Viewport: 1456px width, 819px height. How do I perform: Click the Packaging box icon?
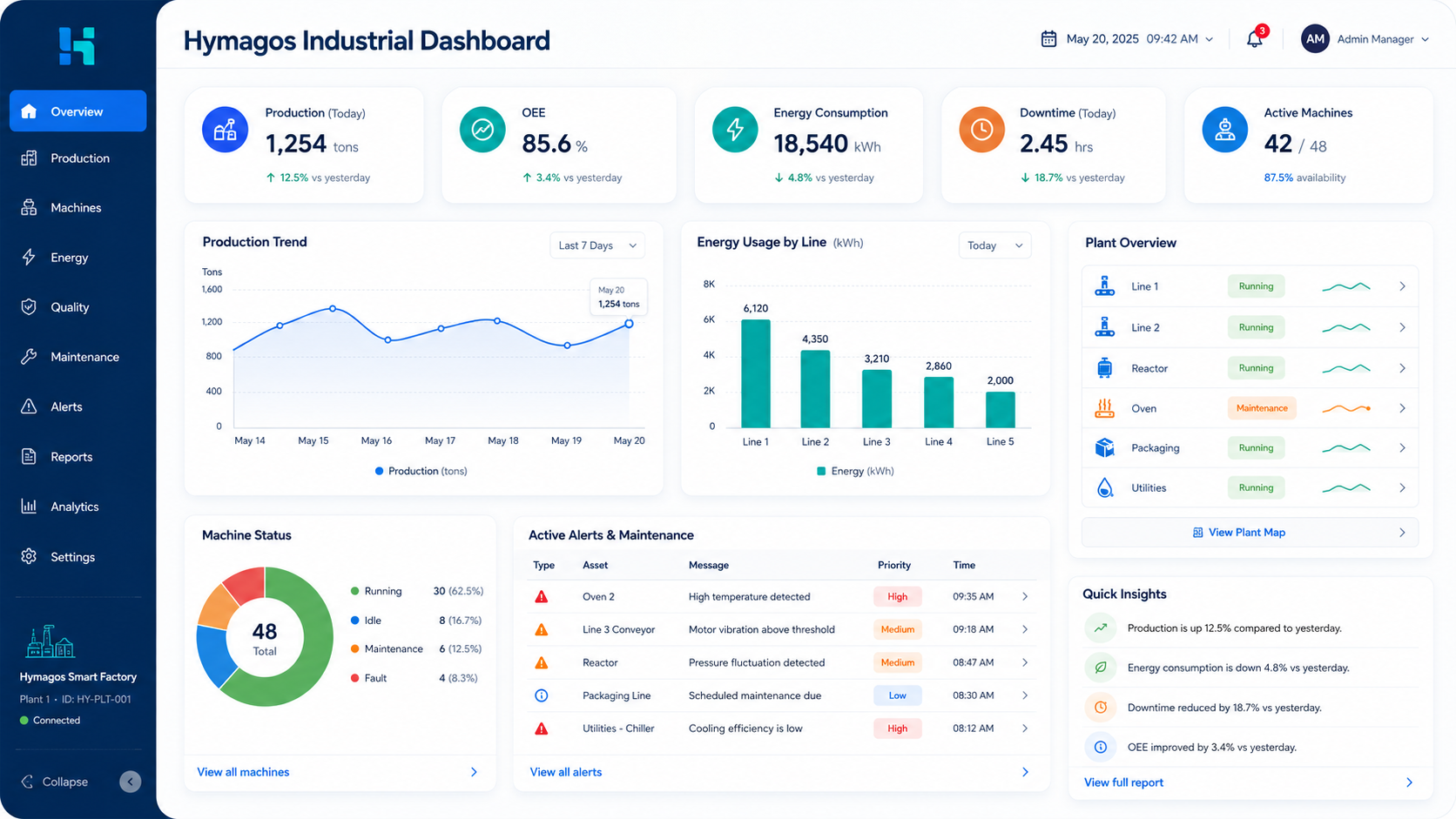(x=1104, y=447)
